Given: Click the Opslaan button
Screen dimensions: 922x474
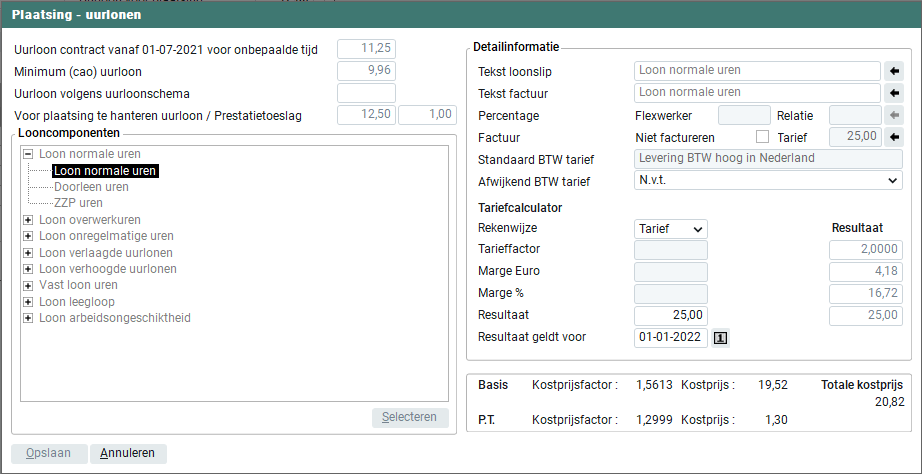Looking at the screenshot, I should point(48,453).
